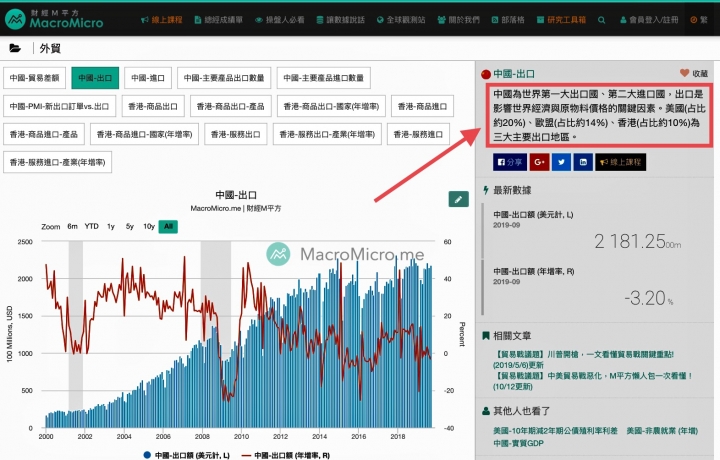Set chart zoom to 6m
This screenshot has height=460, width=720.
click(x=73, y=226)
